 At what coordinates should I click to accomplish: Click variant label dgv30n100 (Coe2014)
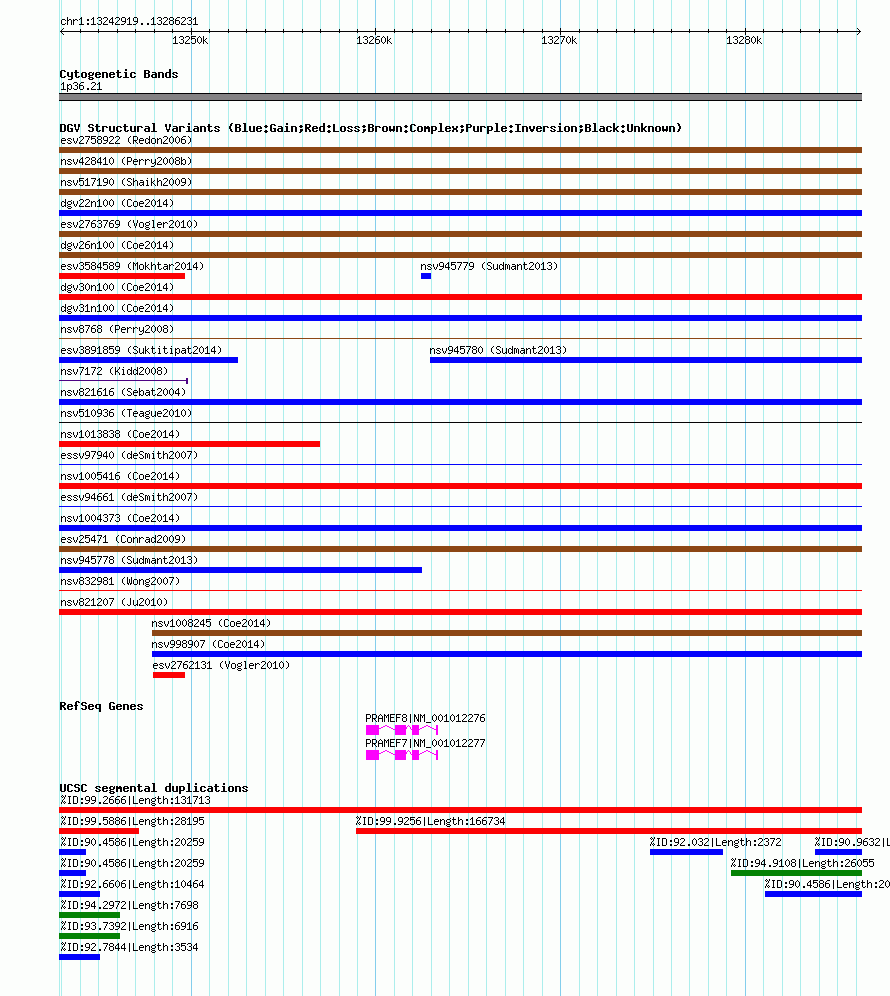[x=117, y=287]
